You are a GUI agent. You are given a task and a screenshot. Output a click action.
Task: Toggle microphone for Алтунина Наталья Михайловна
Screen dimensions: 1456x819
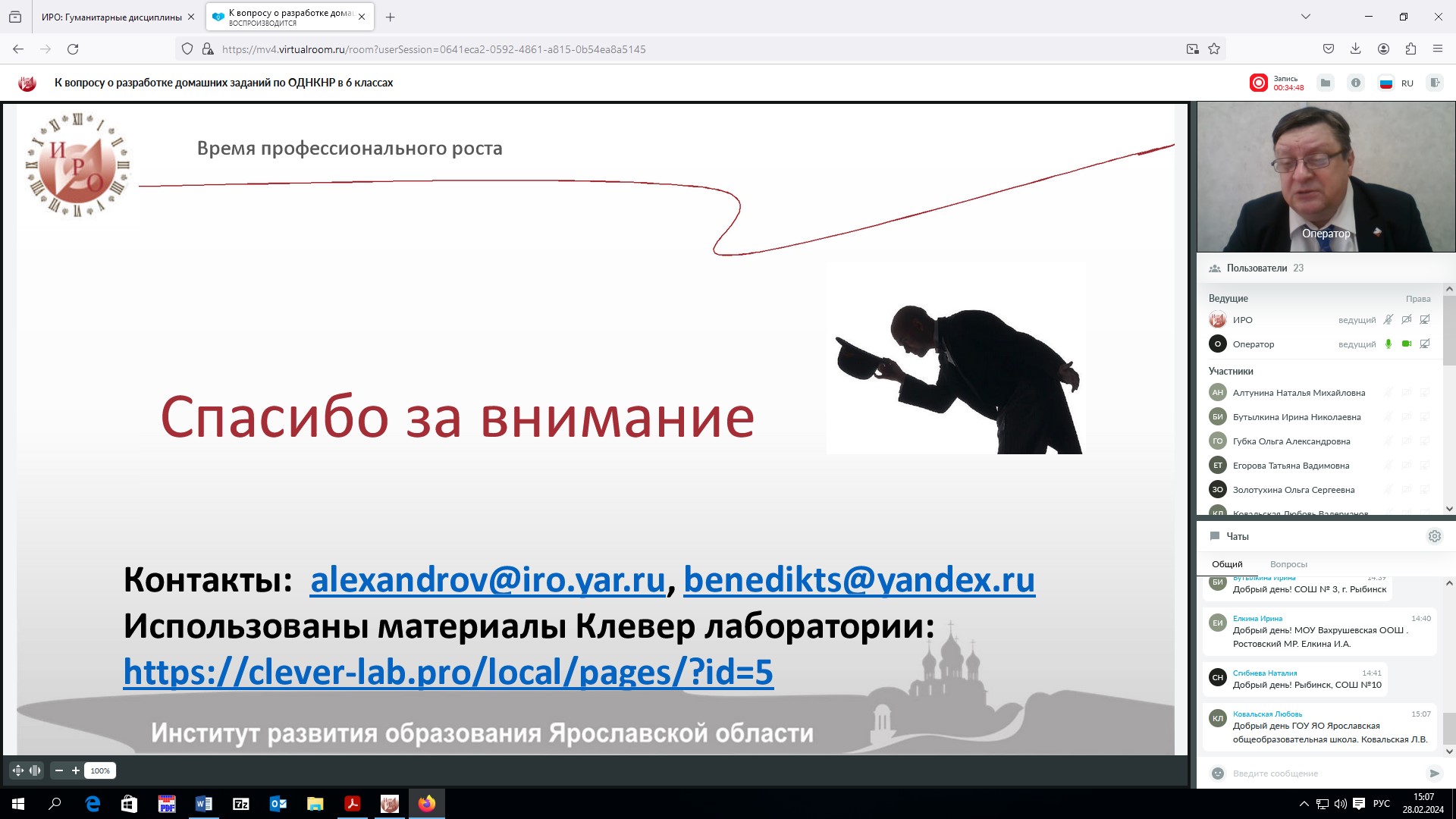1388,393
